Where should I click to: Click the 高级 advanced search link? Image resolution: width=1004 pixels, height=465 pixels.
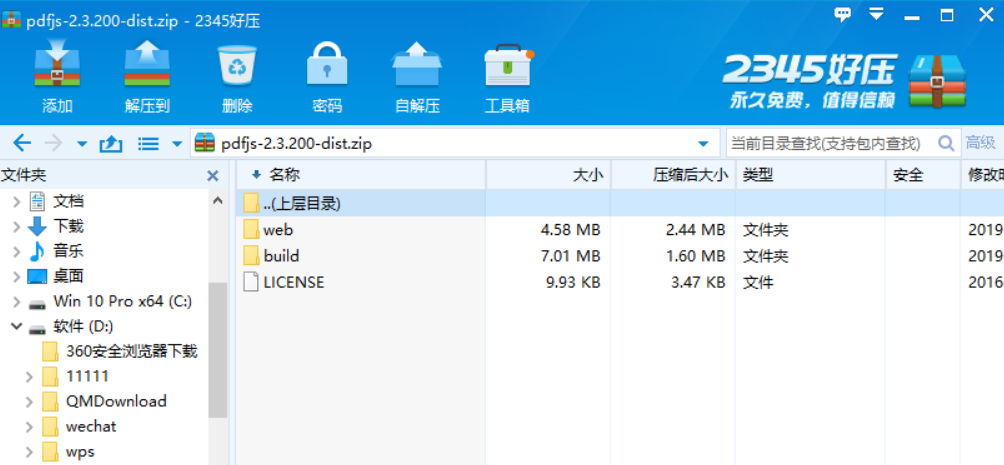pos(980,143)
